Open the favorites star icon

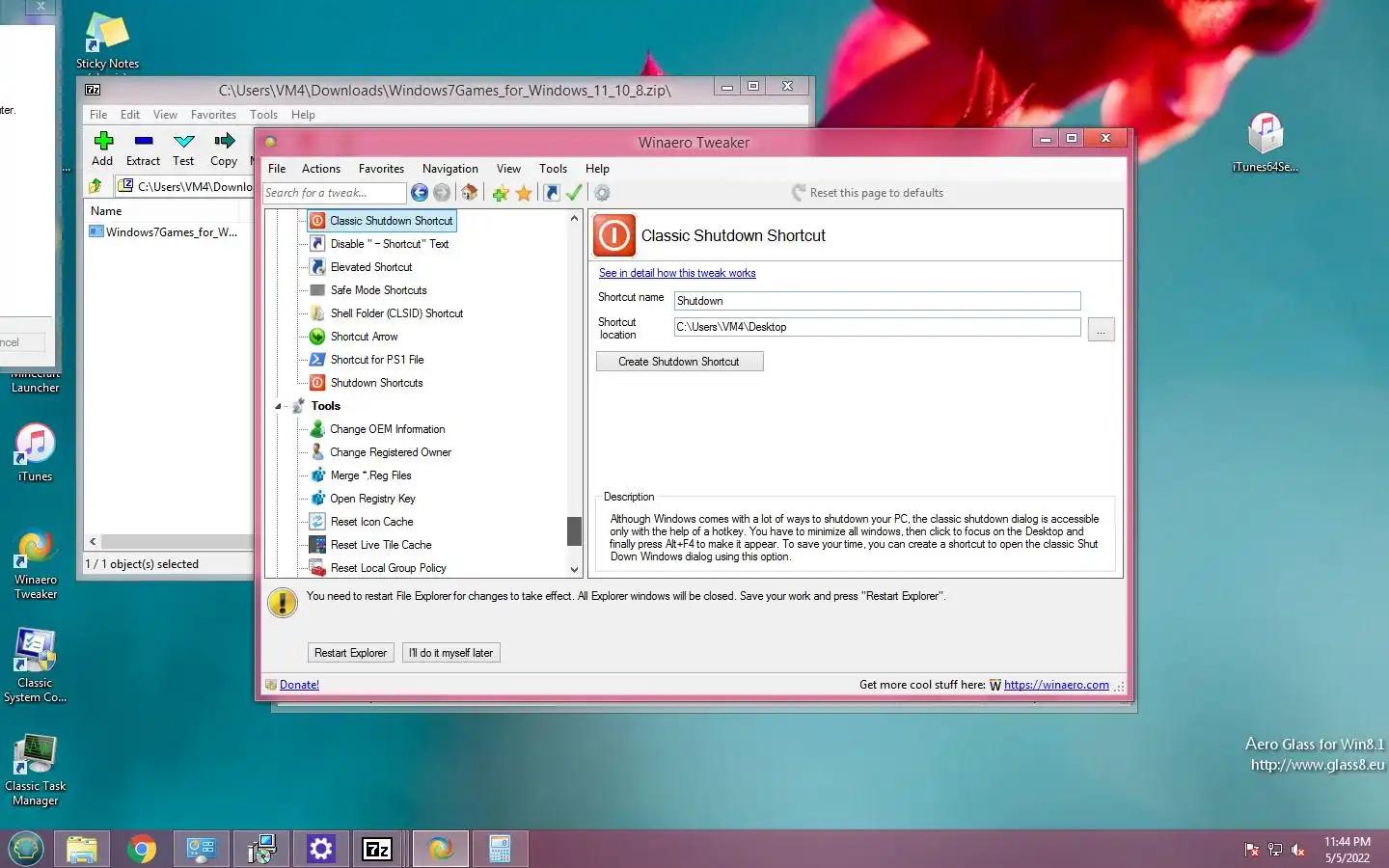click(x=524, y=193)
